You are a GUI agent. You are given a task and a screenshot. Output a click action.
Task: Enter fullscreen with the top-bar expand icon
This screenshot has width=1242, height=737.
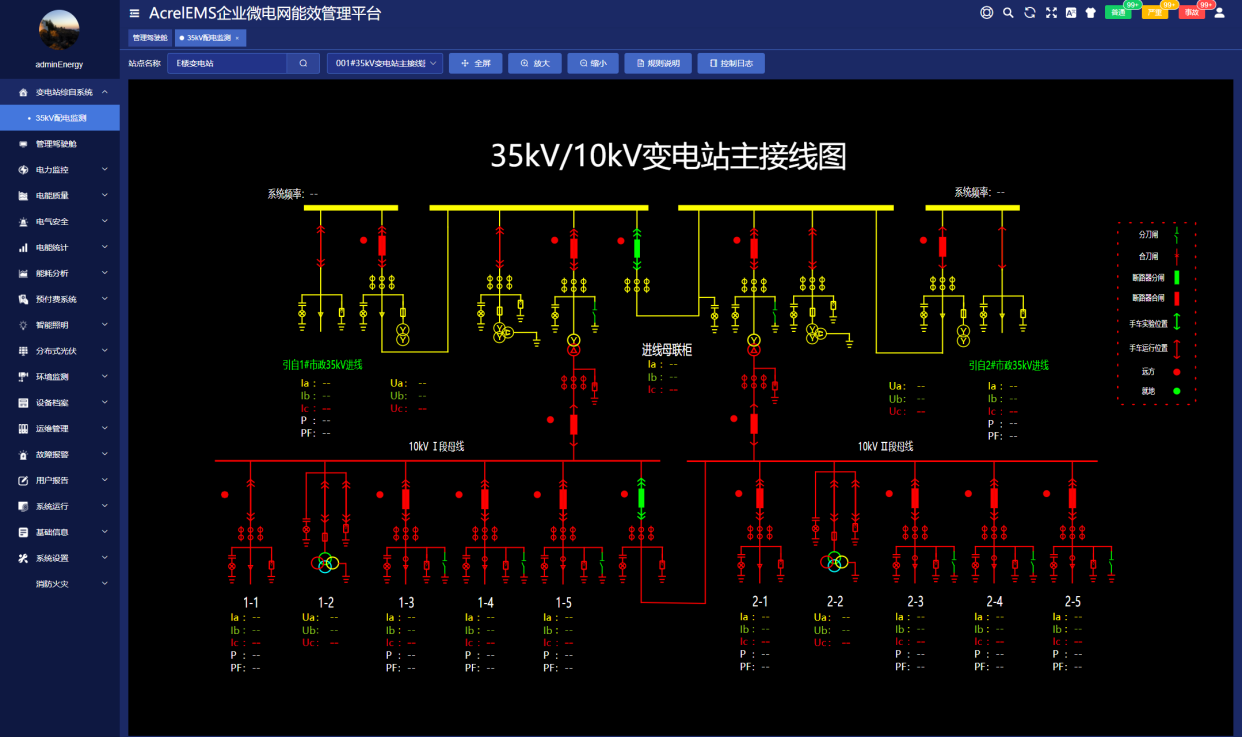click(1050, 13)
